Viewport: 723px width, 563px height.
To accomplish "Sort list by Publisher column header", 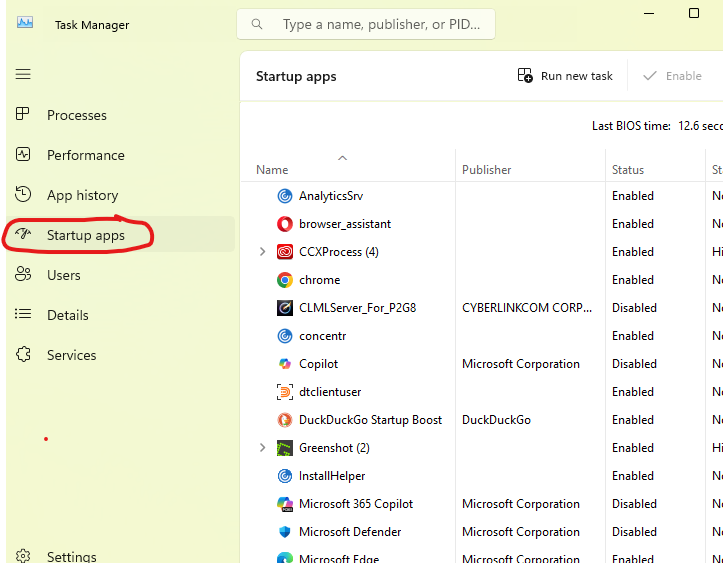I will [487, 170].
